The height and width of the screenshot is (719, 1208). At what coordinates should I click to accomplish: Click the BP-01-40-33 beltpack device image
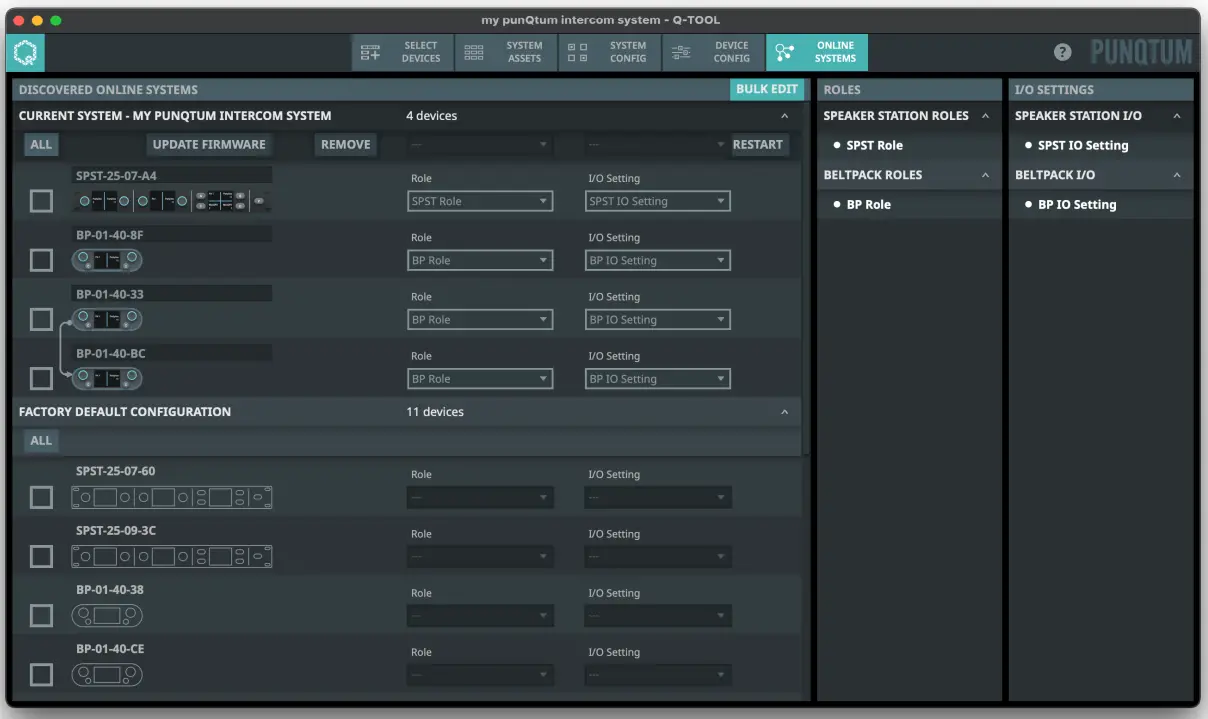tap(107, 319)
